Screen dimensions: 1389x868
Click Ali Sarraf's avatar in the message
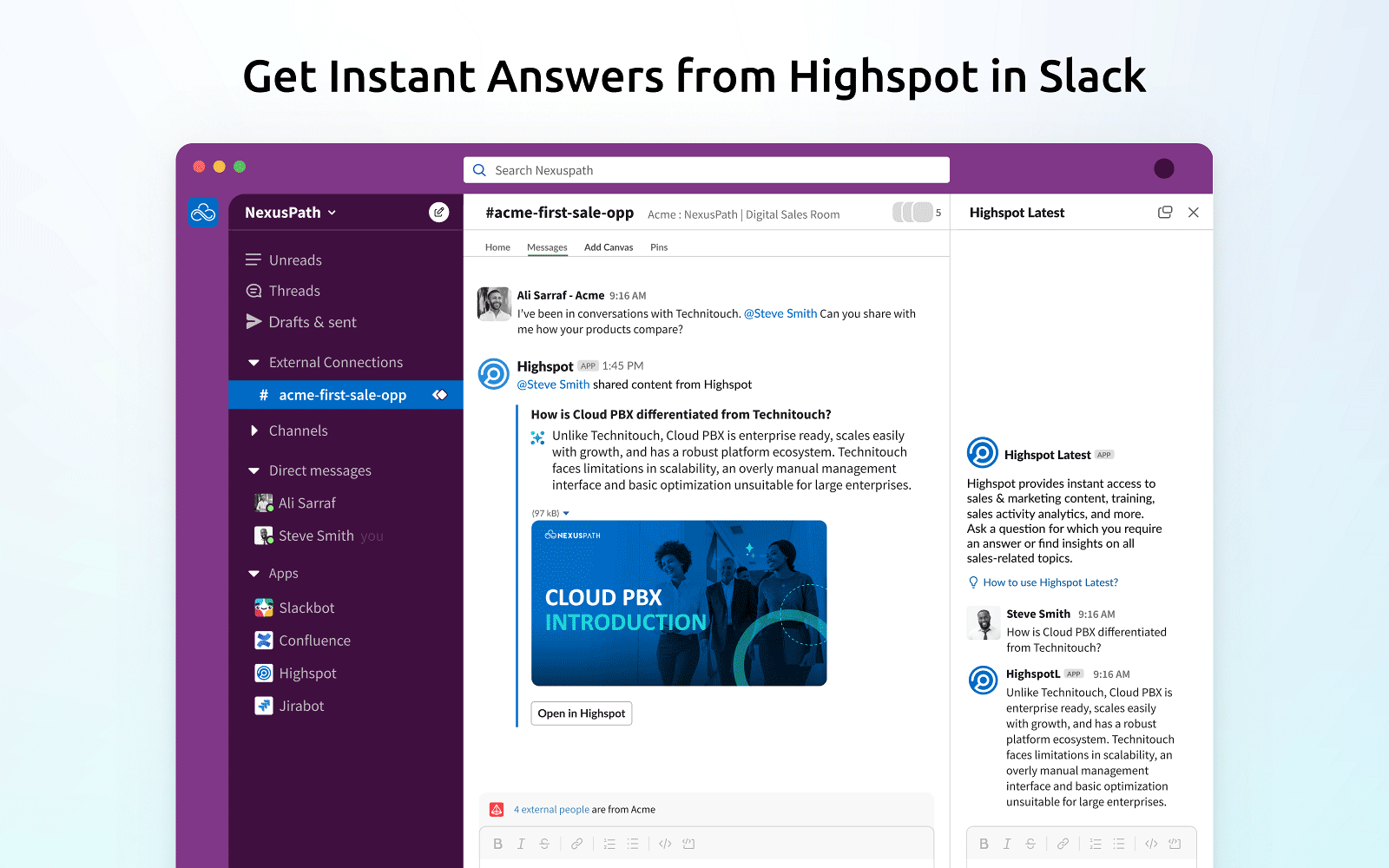click(x=494, y=304)
